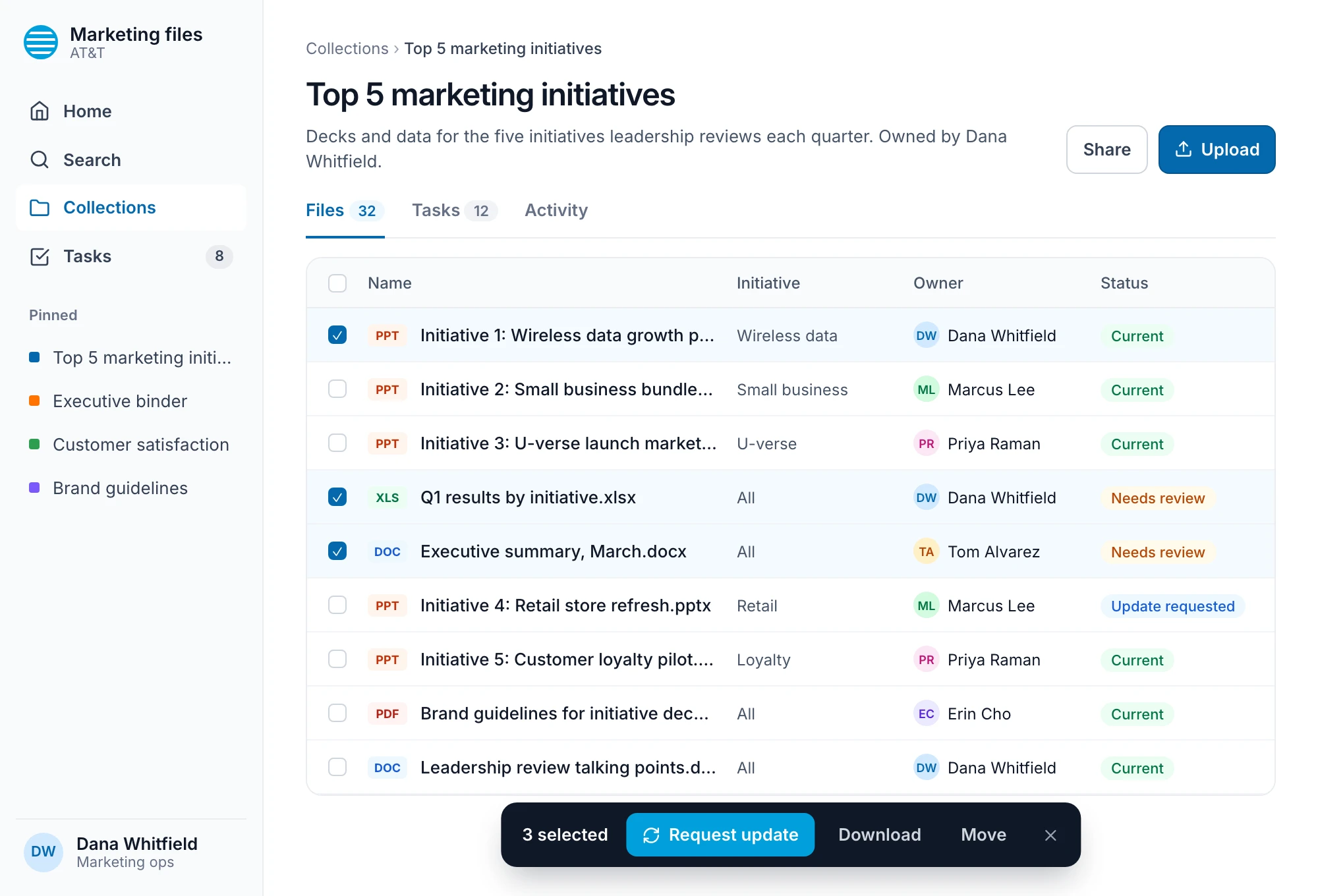Click the DW avatar in the sidebar footer
This screenshot has height=896, width=1318.
click(43, 852)
